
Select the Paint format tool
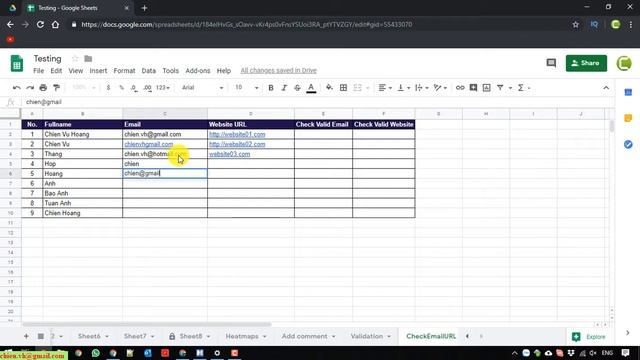[57, 88]
